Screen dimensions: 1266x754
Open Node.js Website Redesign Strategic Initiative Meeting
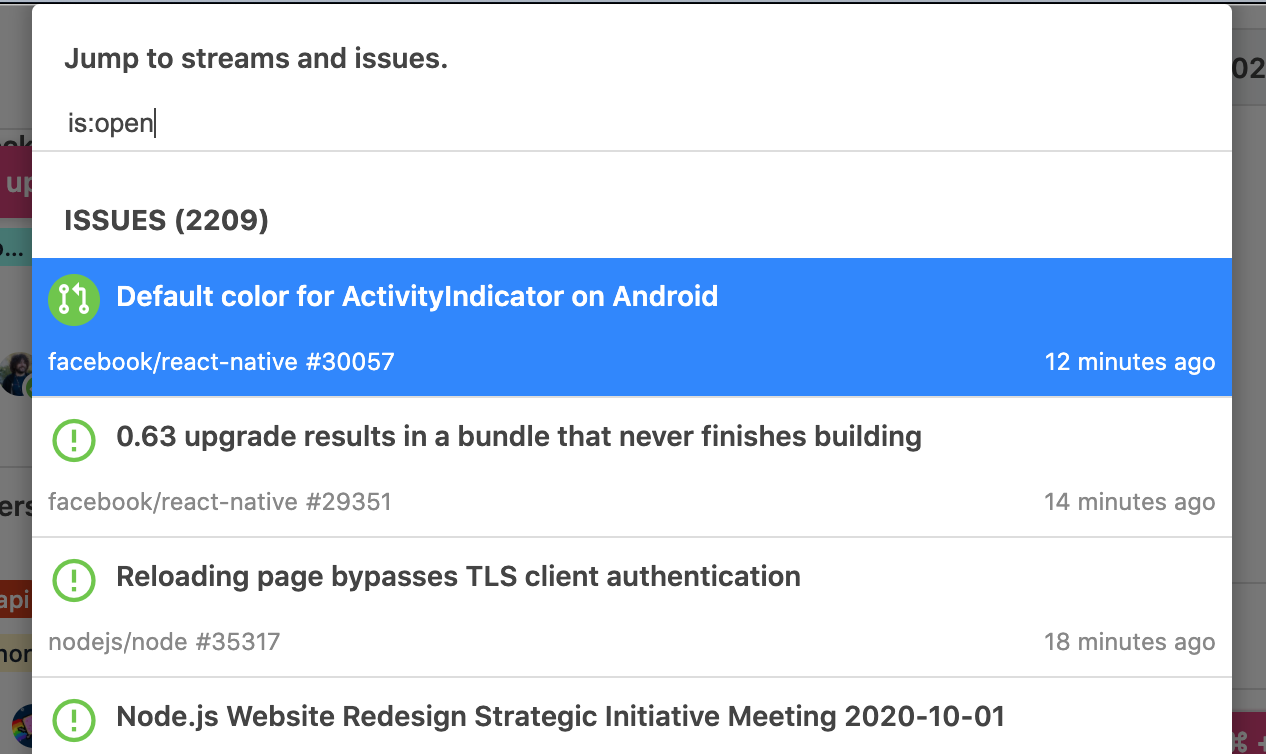[x=560, y=717]
